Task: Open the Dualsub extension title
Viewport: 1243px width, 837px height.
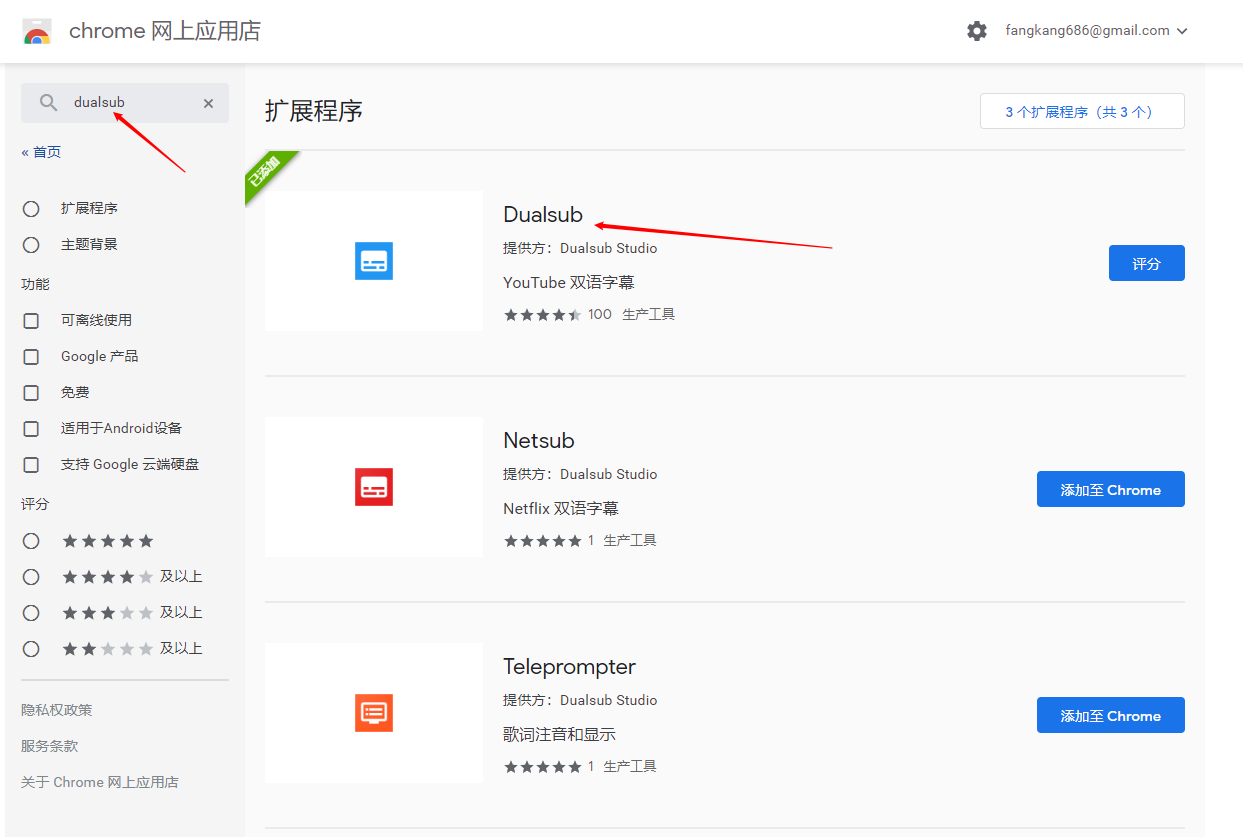Action: pyautogui.click(x=543, y=214)
